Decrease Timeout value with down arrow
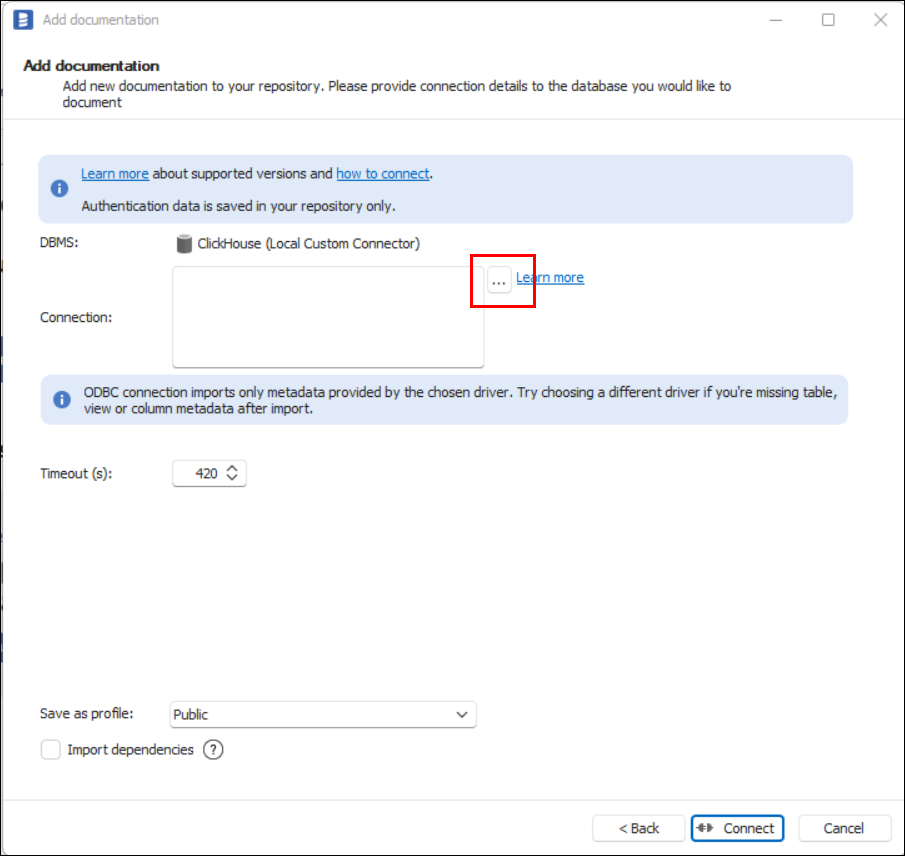Image resolution: width=905 pixels, height=856 pixels. [x=232, y=479]
